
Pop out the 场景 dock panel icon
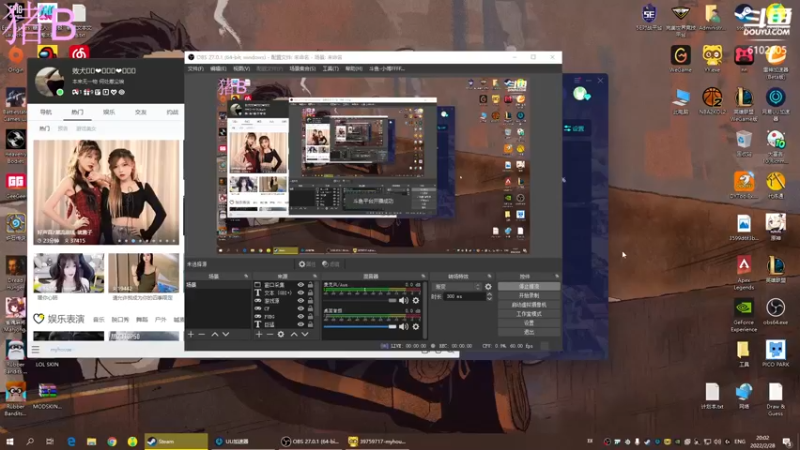click(246, 276)
